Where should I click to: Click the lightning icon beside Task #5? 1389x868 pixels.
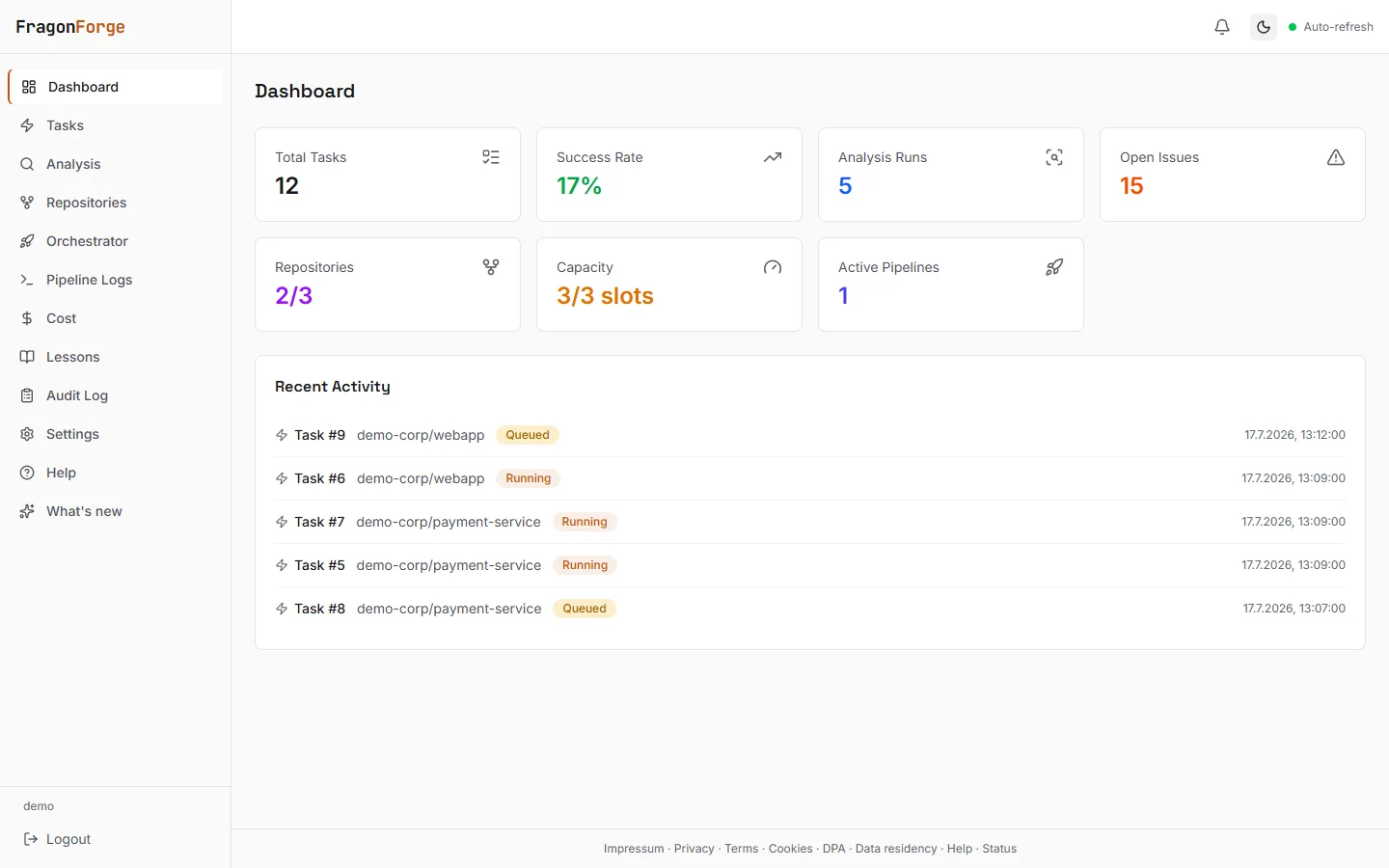click(x=282, y=565)
